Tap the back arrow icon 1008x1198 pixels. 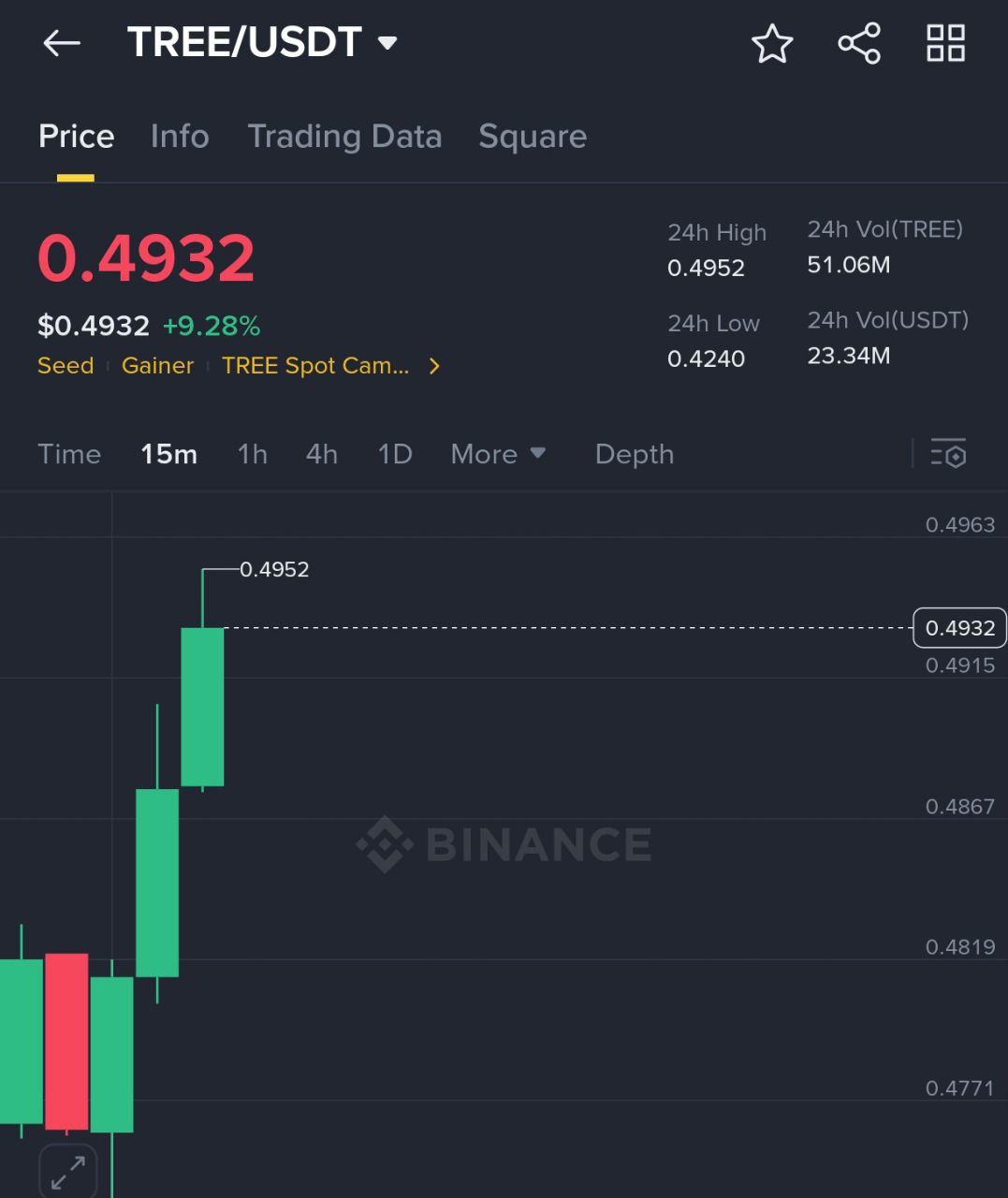[x=62, y=43]
